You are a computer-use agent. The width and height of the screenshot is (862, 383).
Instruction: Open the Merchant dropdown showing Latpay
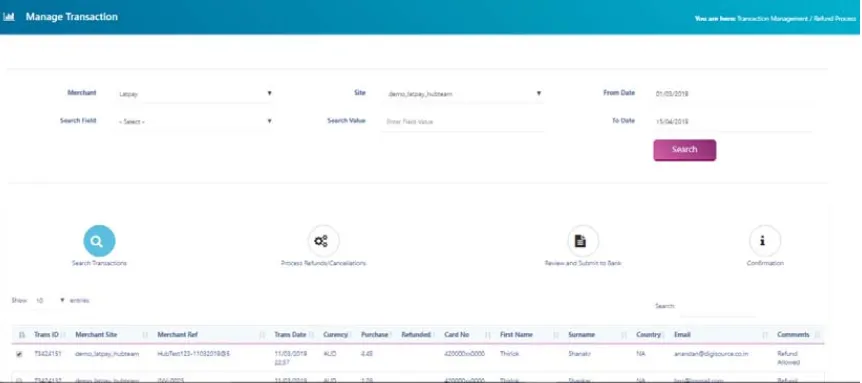point(195,93)
